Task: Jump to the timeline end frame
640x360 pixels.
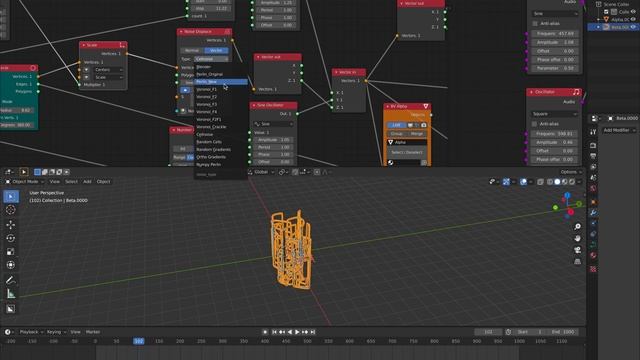Action: pos(313,332)
